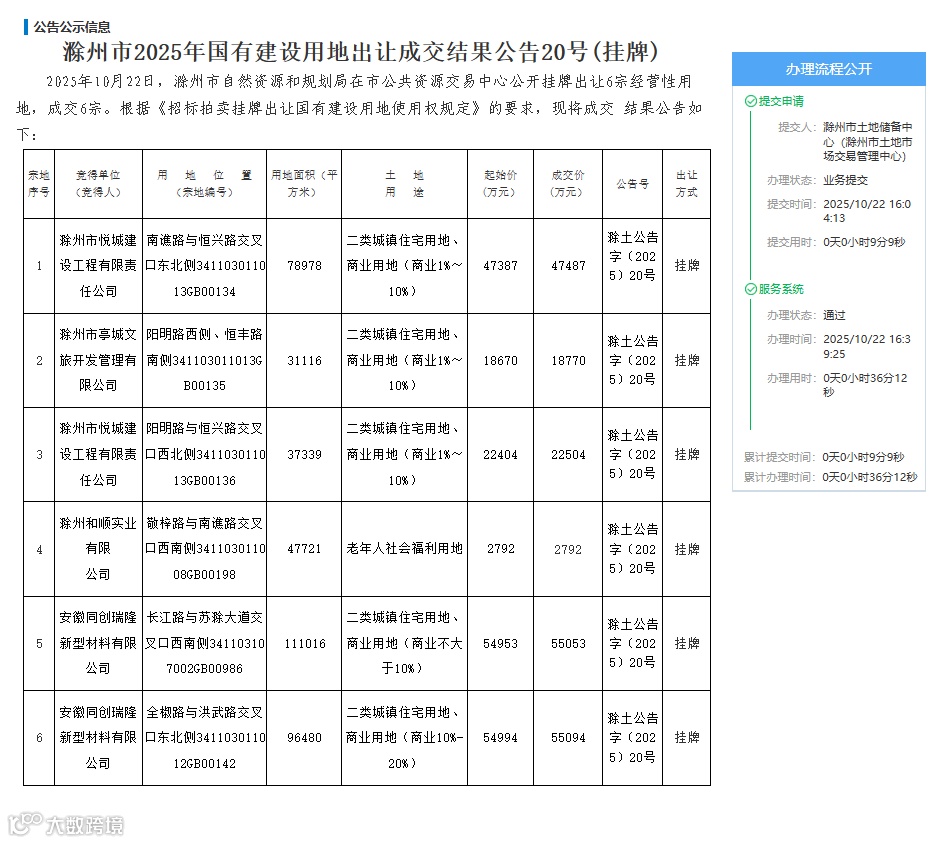Click the 公告号 column header

click(632, 184)
